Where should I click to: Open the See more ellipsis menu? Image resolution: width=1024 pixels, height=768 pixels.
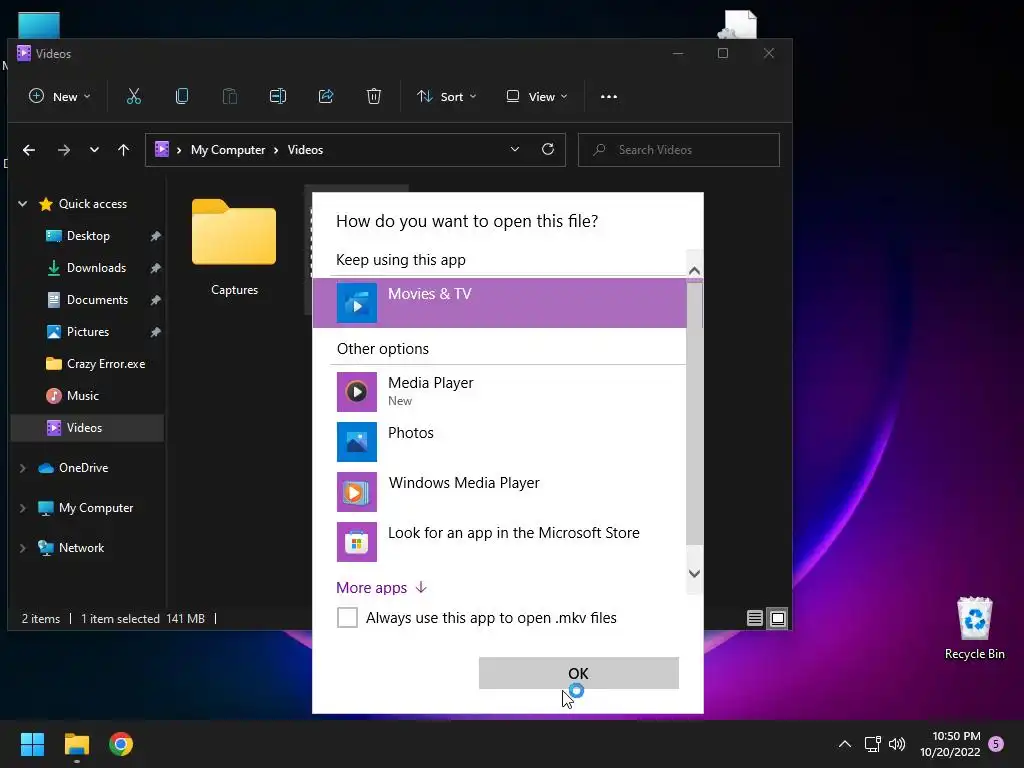click(609, 97)
